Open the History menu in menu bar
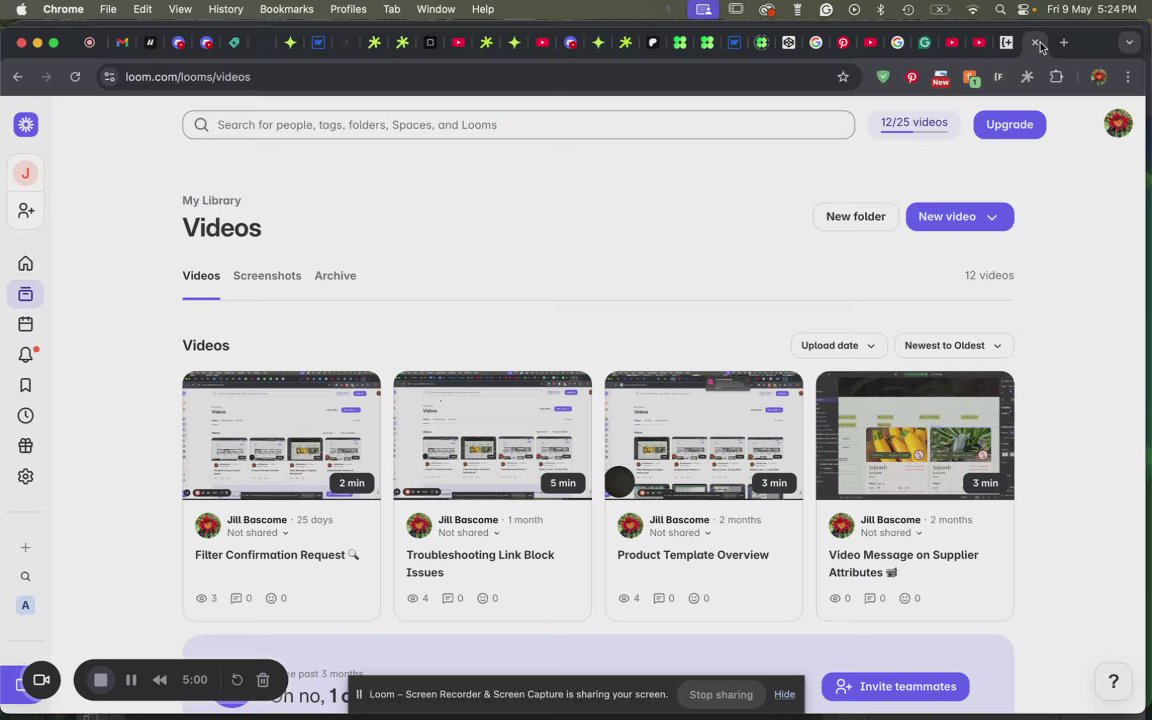The width and height of the screenshot is (1152, 720). (226, 9)
